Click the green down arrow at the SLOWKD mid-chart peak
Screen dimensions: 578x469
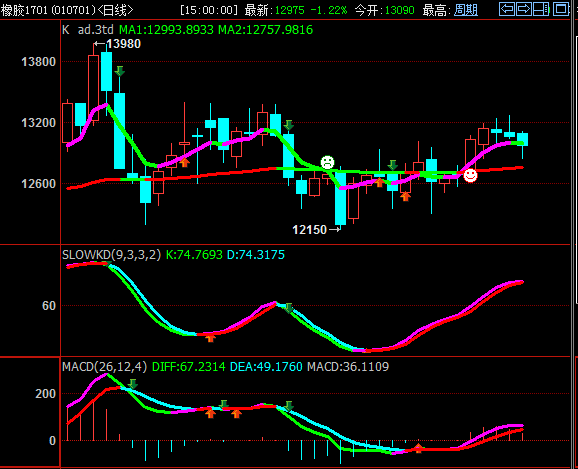coord(289,308)
